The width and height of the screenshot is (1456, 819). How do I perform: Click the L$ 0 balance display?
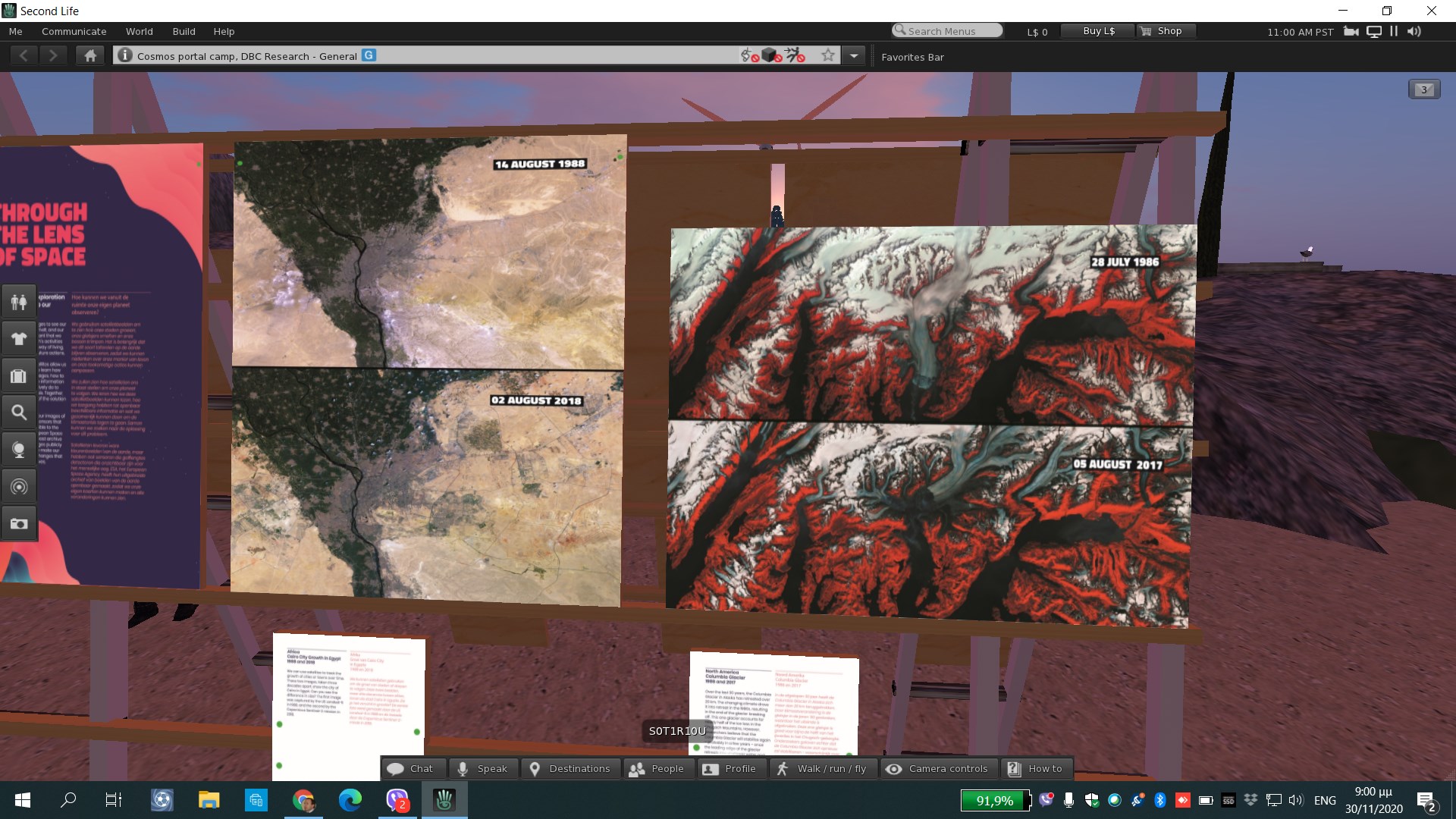point(1037,32)
